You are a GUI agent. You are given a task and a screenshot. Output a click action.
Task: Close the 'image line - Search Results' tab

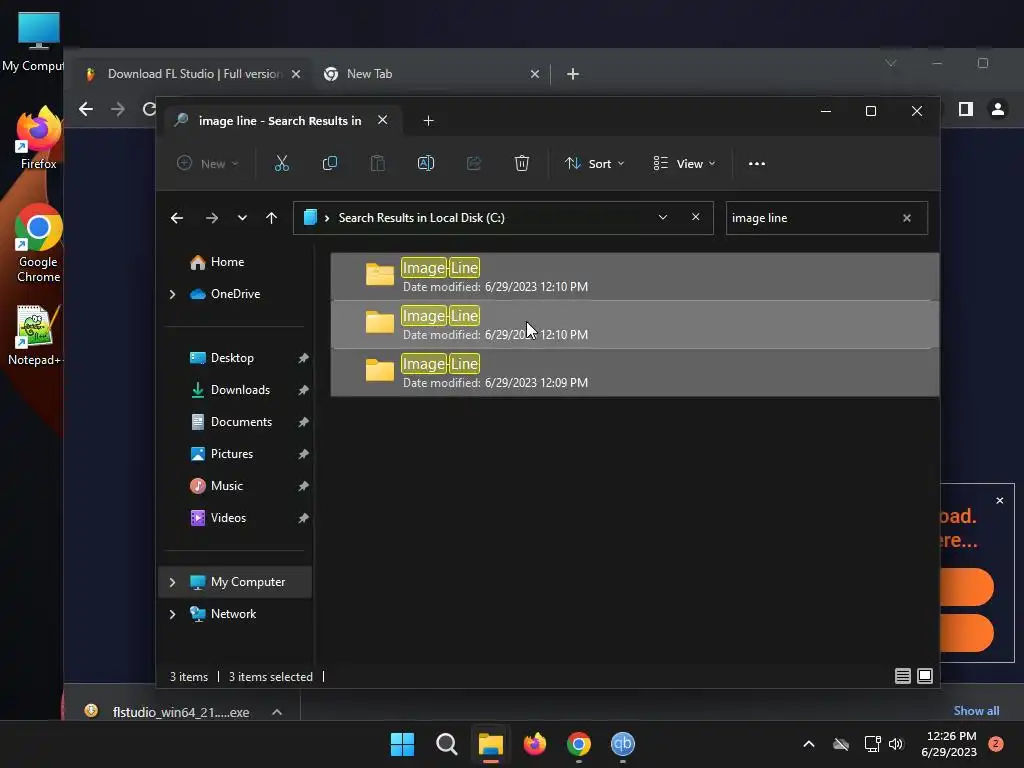[383, 120]
